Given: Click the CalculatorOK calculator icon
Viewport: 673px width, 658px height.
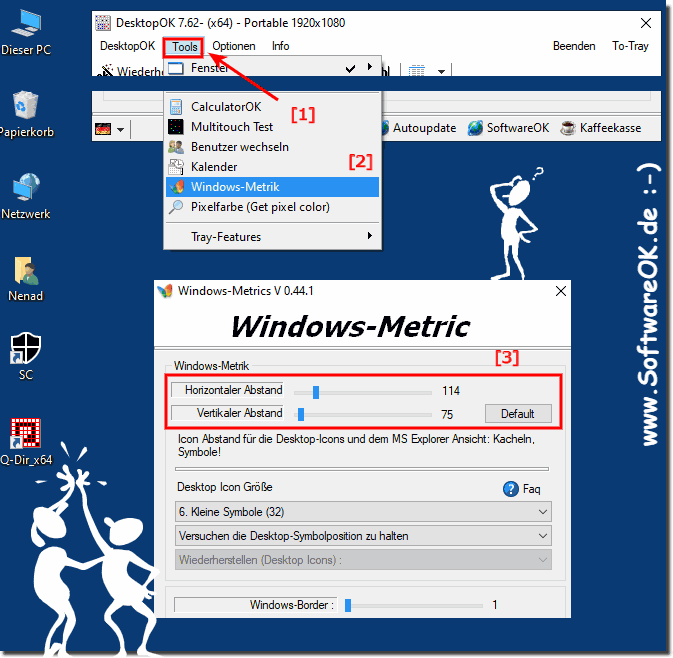Looking at the screenshot, I should (176, 107).
